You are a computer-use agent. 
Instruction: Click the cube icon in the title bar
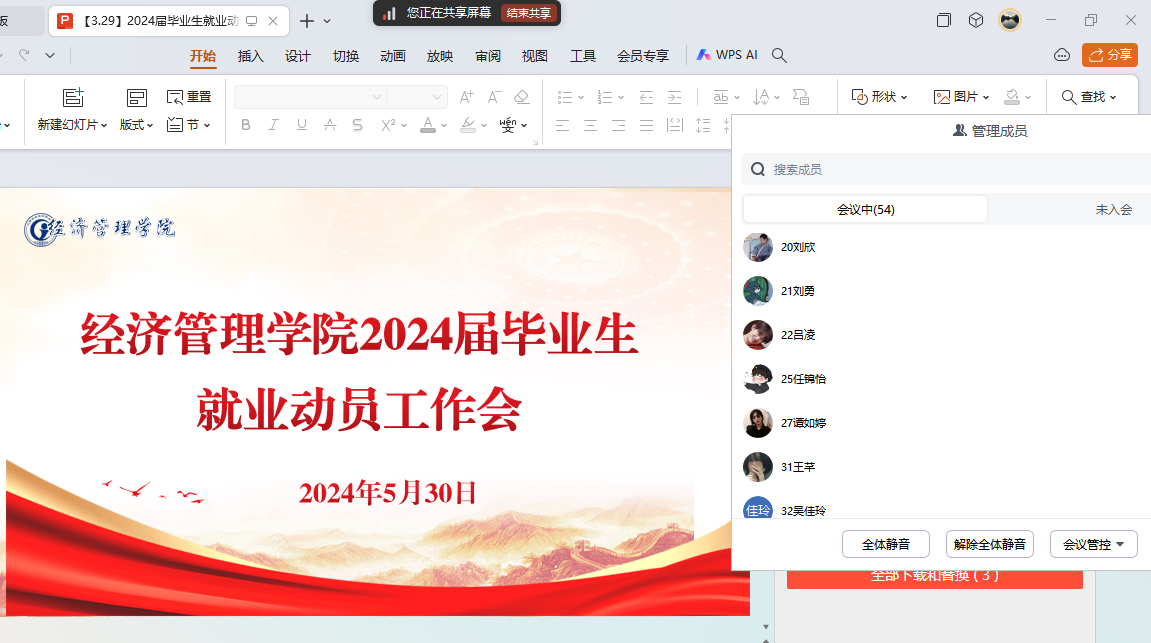point(976,21)
